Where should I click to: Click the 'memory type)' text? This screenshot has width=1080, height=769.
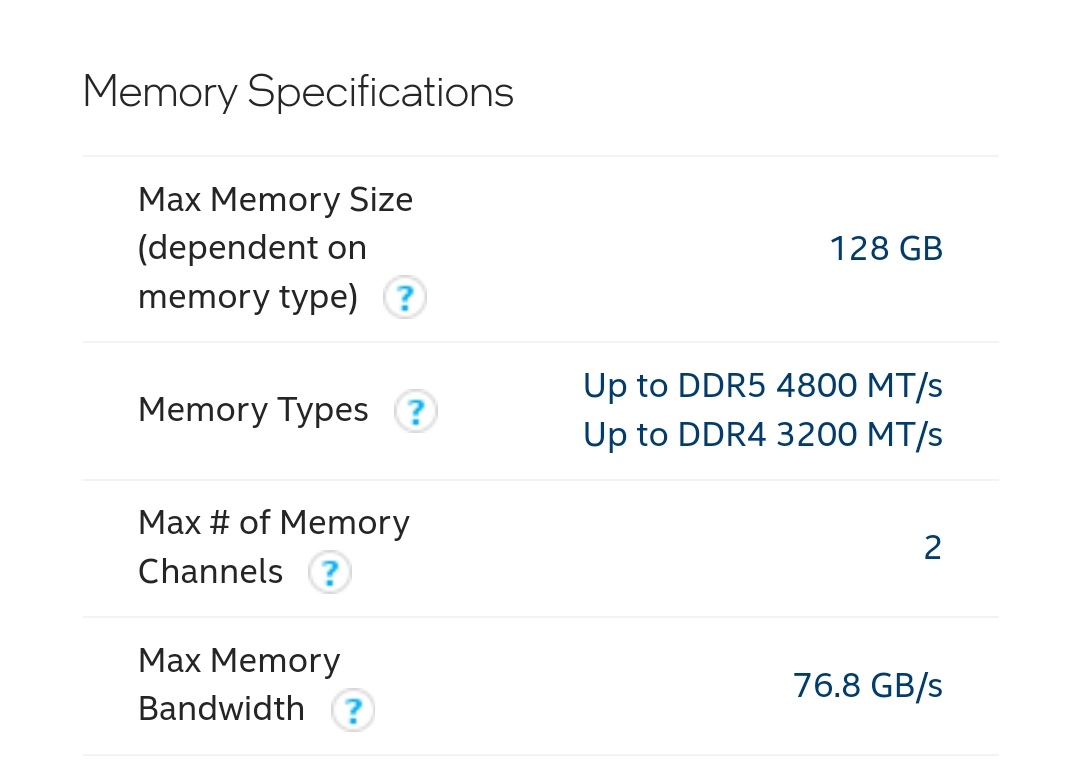[x=248, y=297]
